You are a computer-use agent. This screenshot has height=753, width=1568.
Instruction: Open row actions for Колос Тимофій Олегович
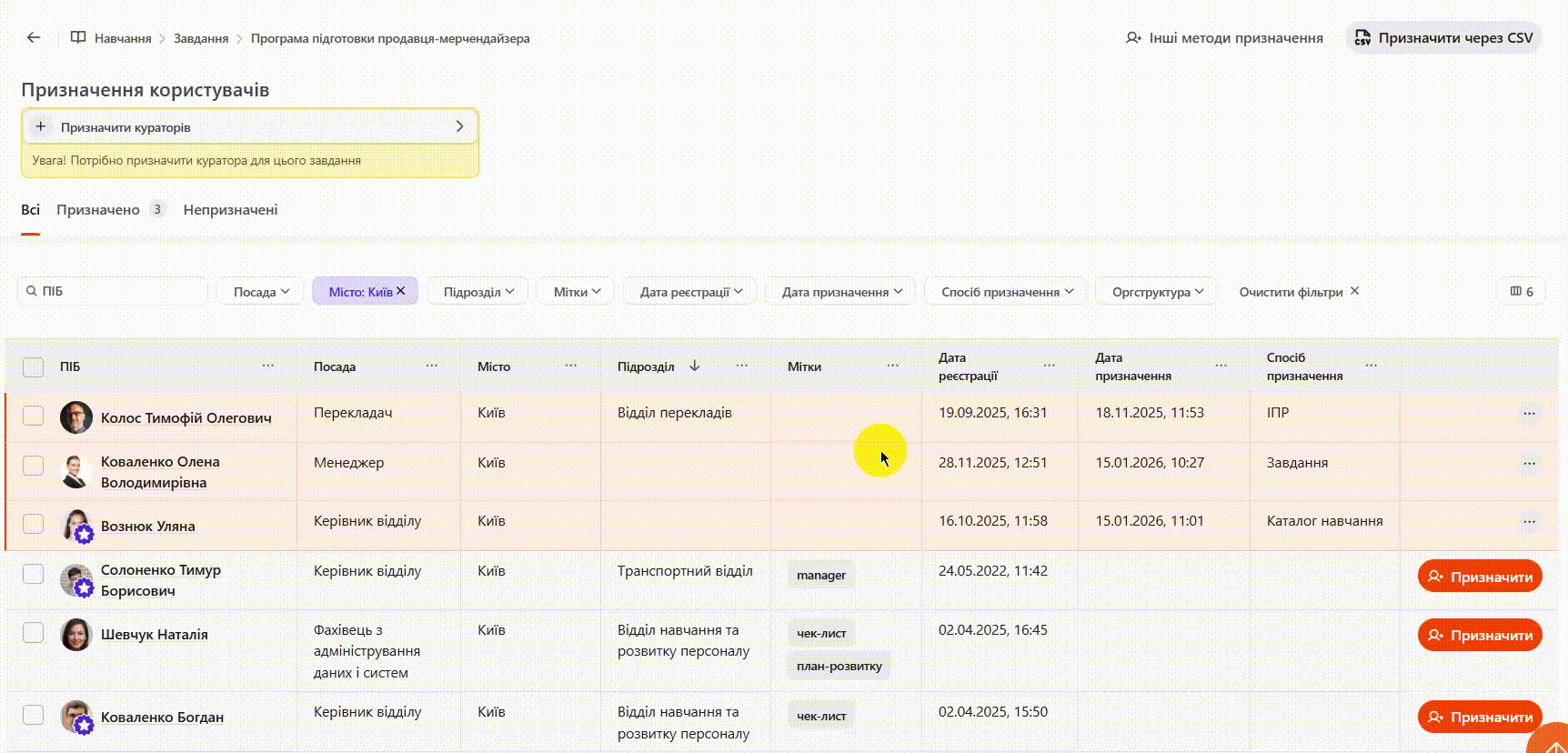(x=1529, y=413)
